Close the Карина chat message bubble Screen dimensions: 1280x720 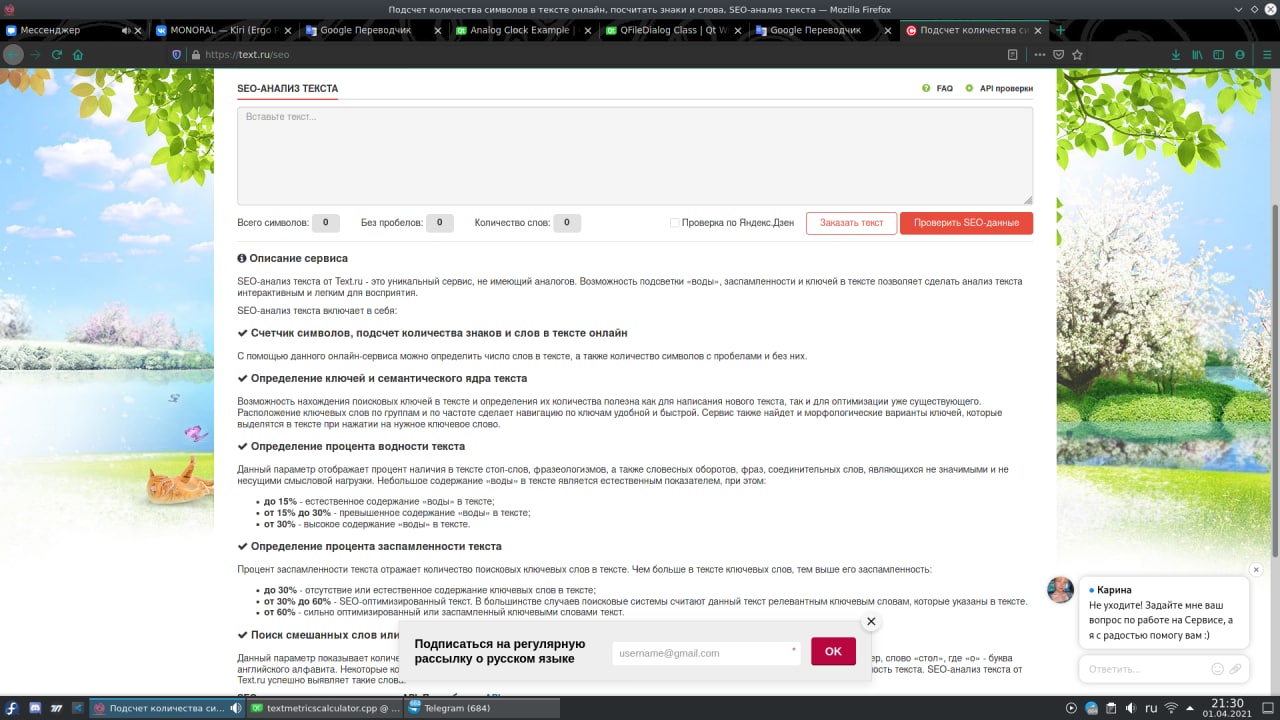click(x=1256, y=569)
